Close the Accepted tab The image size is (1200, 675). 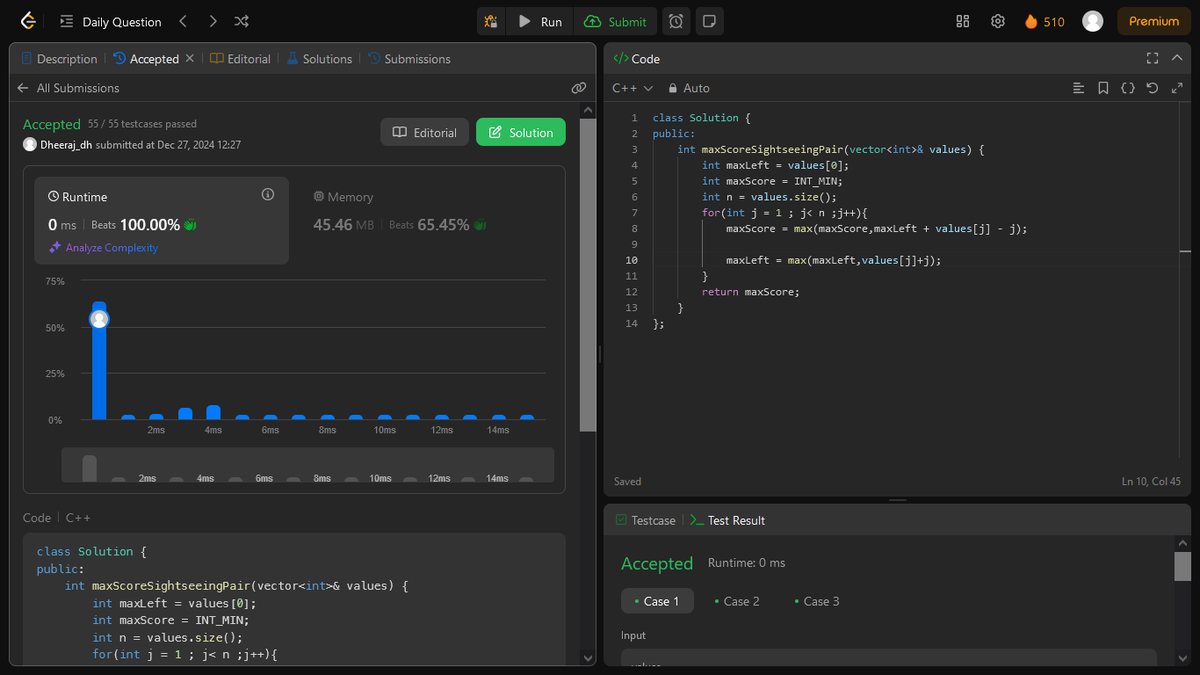click(x=190, y=59)
